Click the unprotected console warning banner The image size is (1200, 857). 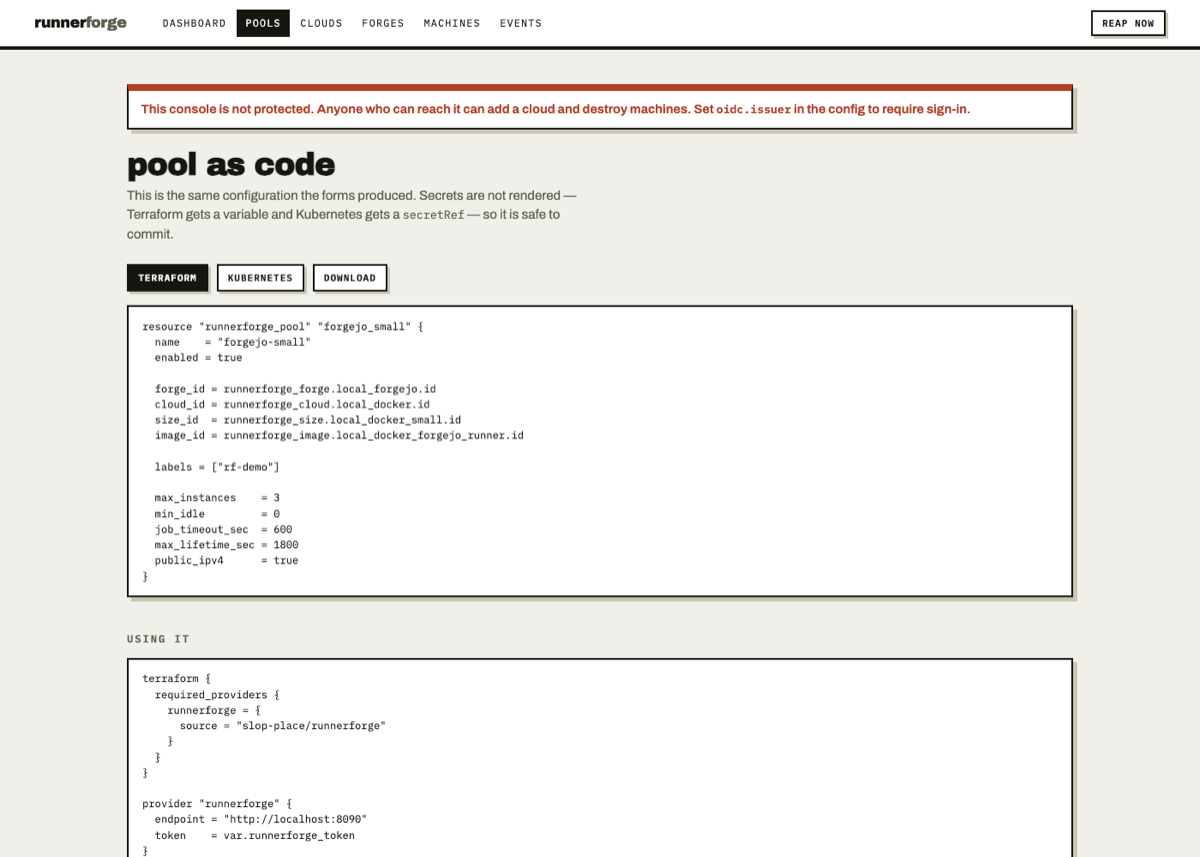click(x=600, y=107)
